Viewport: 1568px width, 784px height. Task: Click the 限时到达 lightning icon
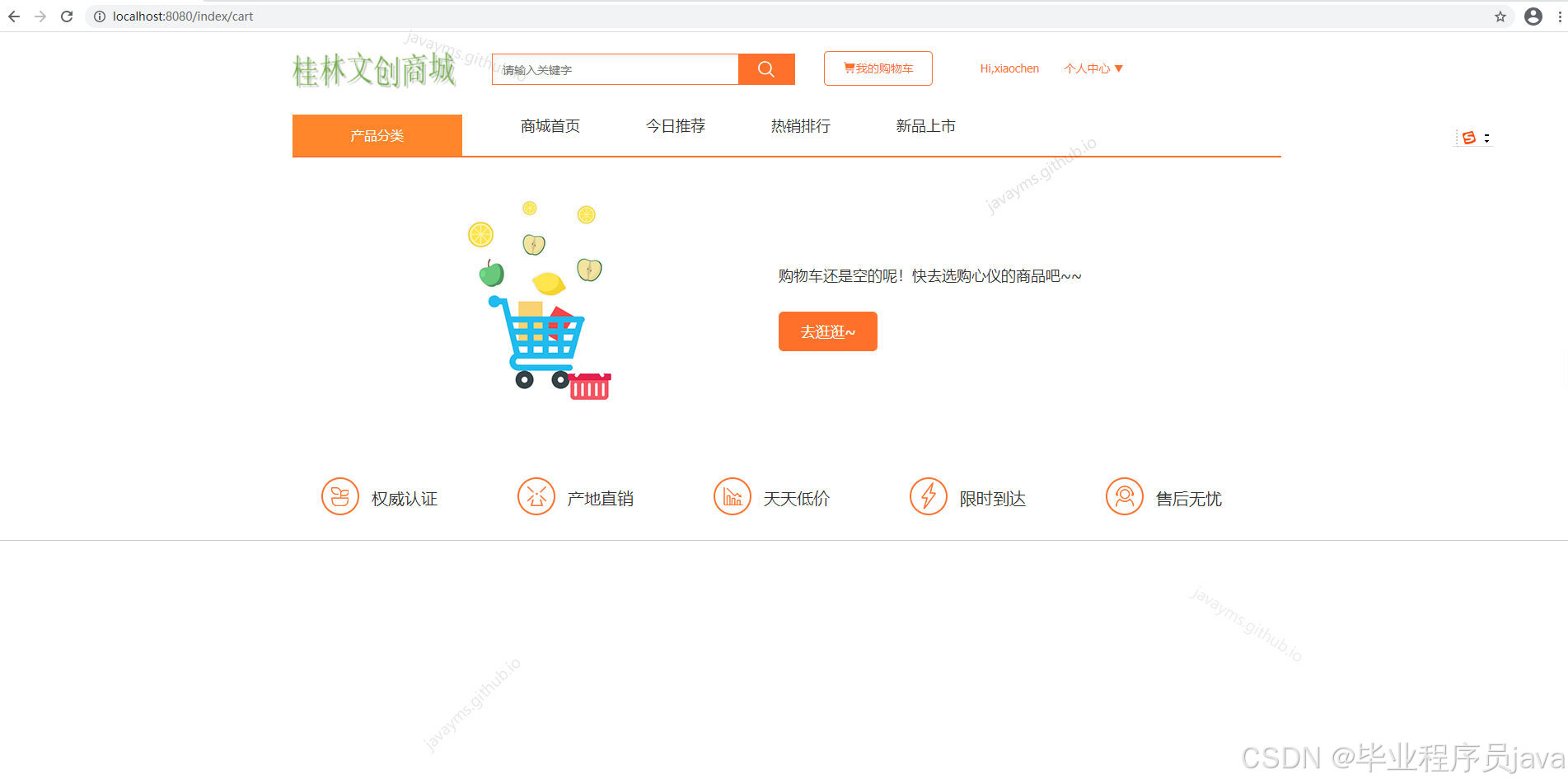coord(929,496)
